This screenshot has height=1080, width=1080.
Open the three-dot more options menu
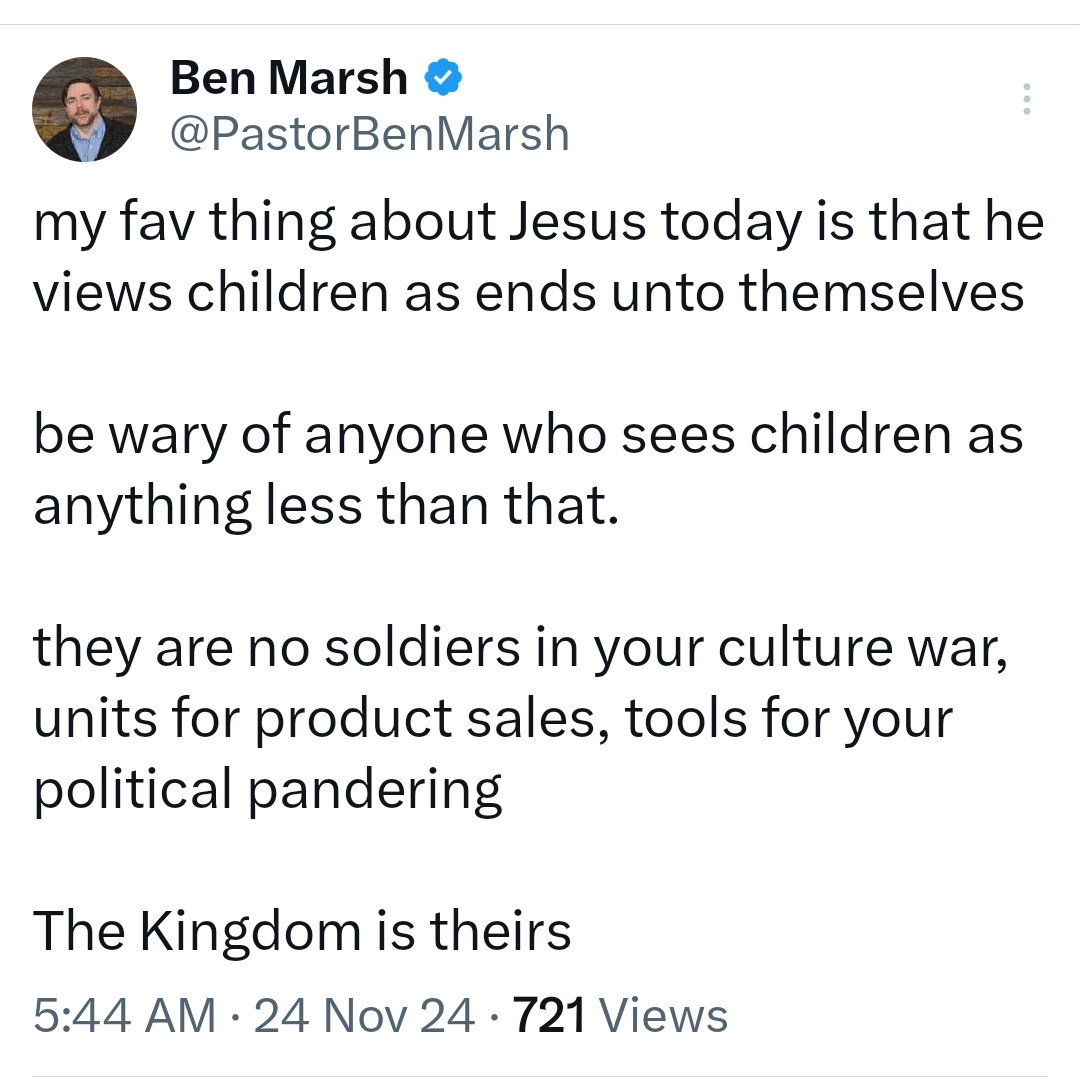coord(1026,100)
